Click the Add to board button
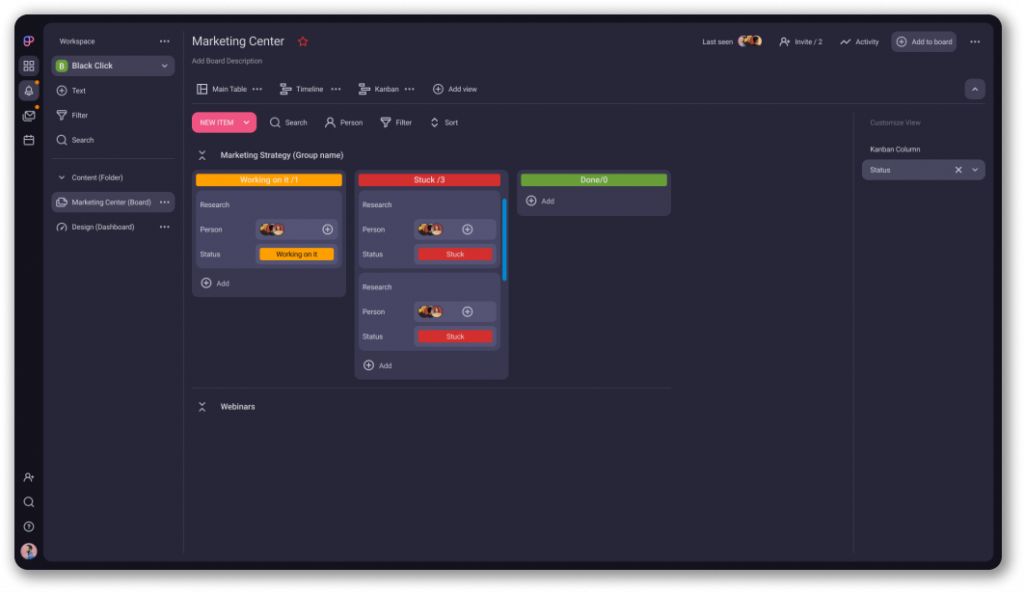The image size is (1024, 592). pyautogui.click(x=923, y=42)
